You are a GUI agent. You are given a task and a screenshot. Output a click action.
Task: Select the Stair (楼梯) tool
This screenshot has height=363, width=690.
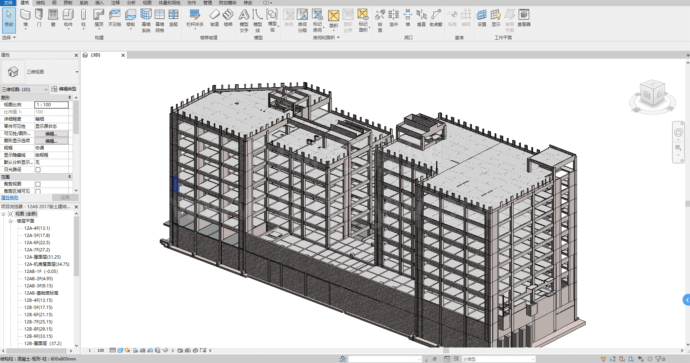[228, 18]
